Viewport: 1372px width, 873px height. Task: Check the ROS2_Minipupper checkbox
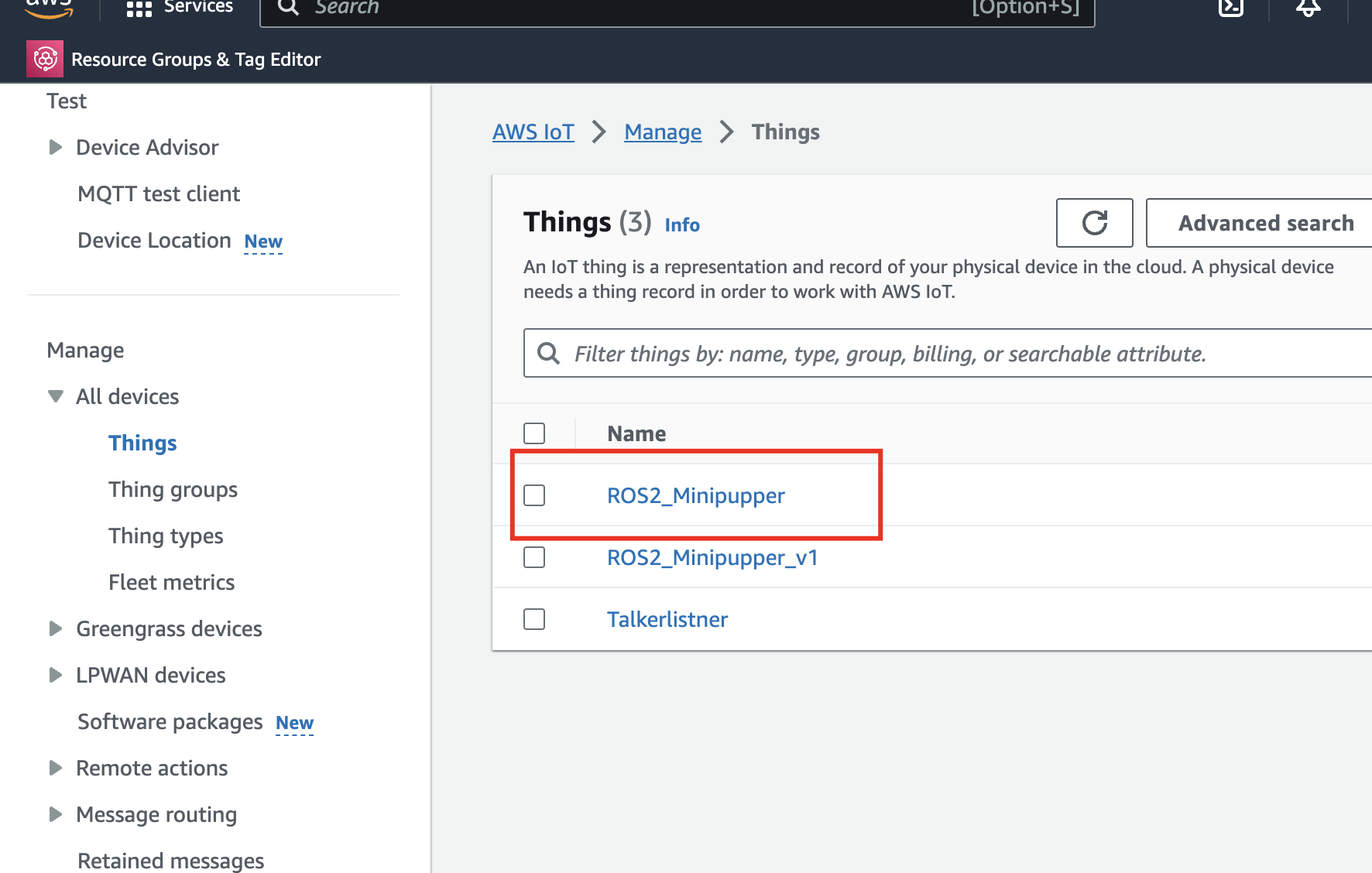click(534, 495)
